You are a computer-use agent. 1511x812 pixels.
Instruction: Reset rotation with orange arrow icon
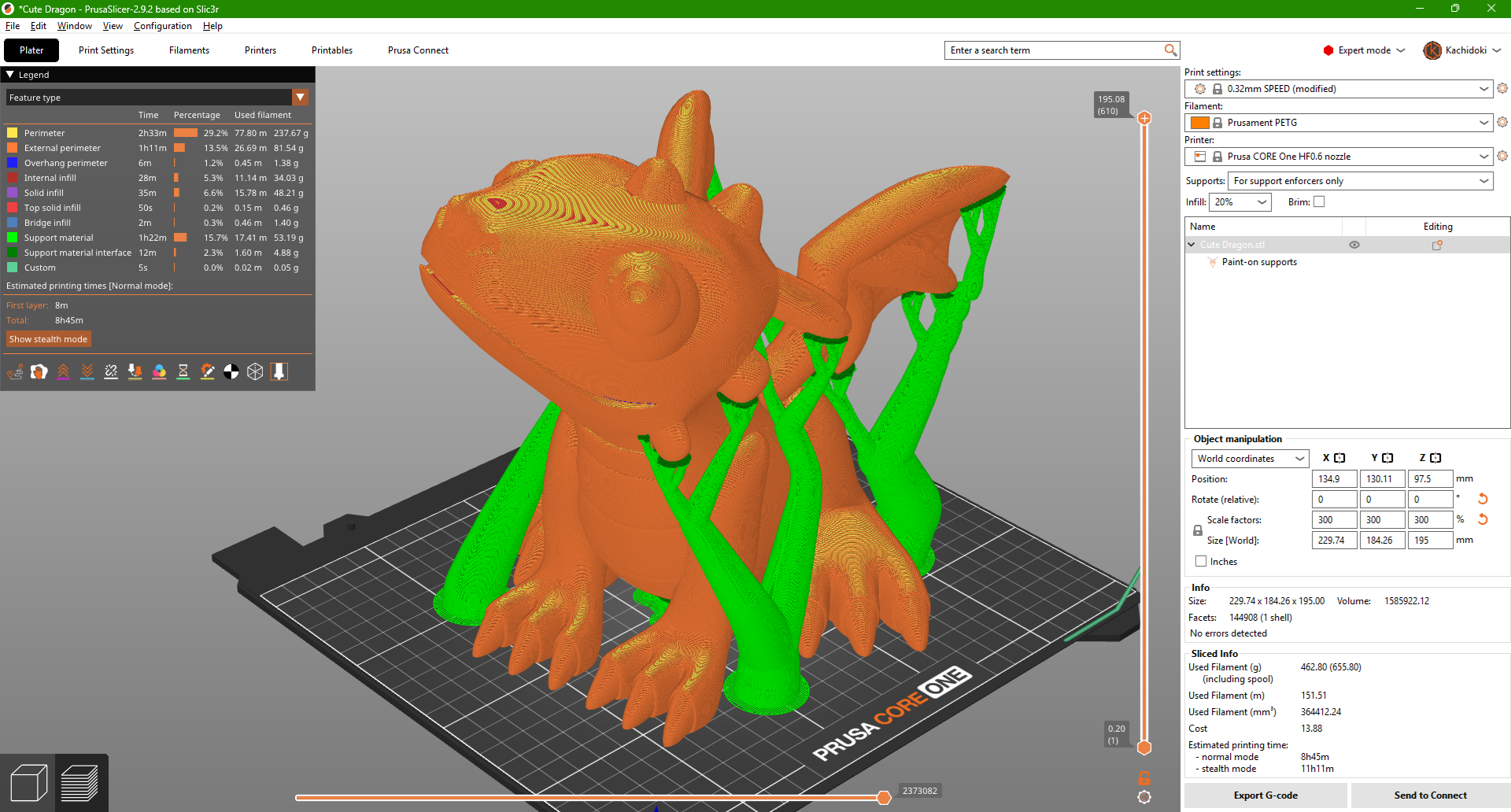point(1483,499)
